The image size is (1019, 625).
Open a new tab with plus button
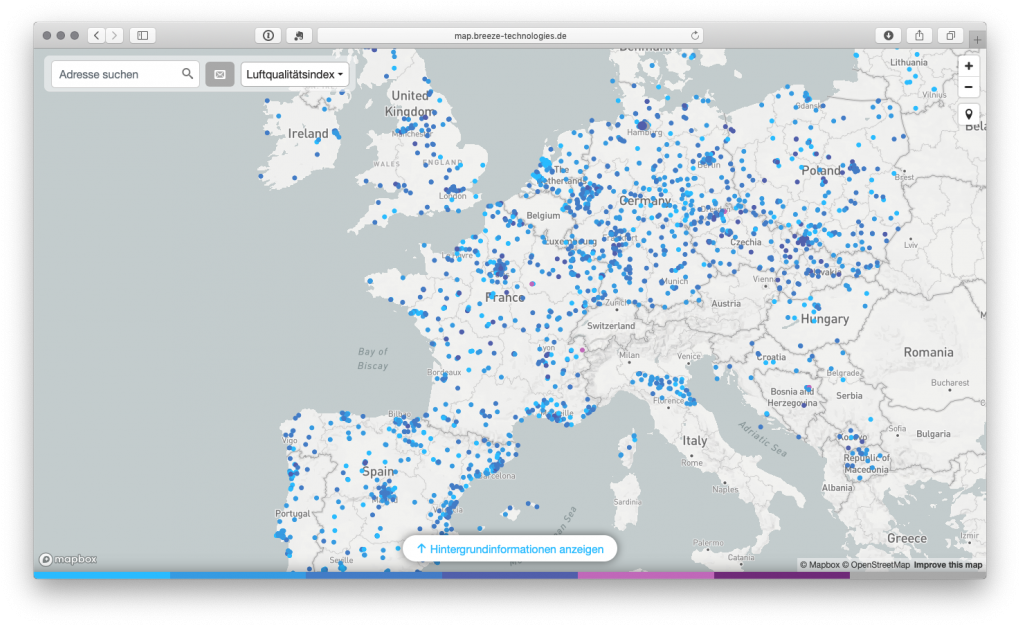(x=976, y=39)
